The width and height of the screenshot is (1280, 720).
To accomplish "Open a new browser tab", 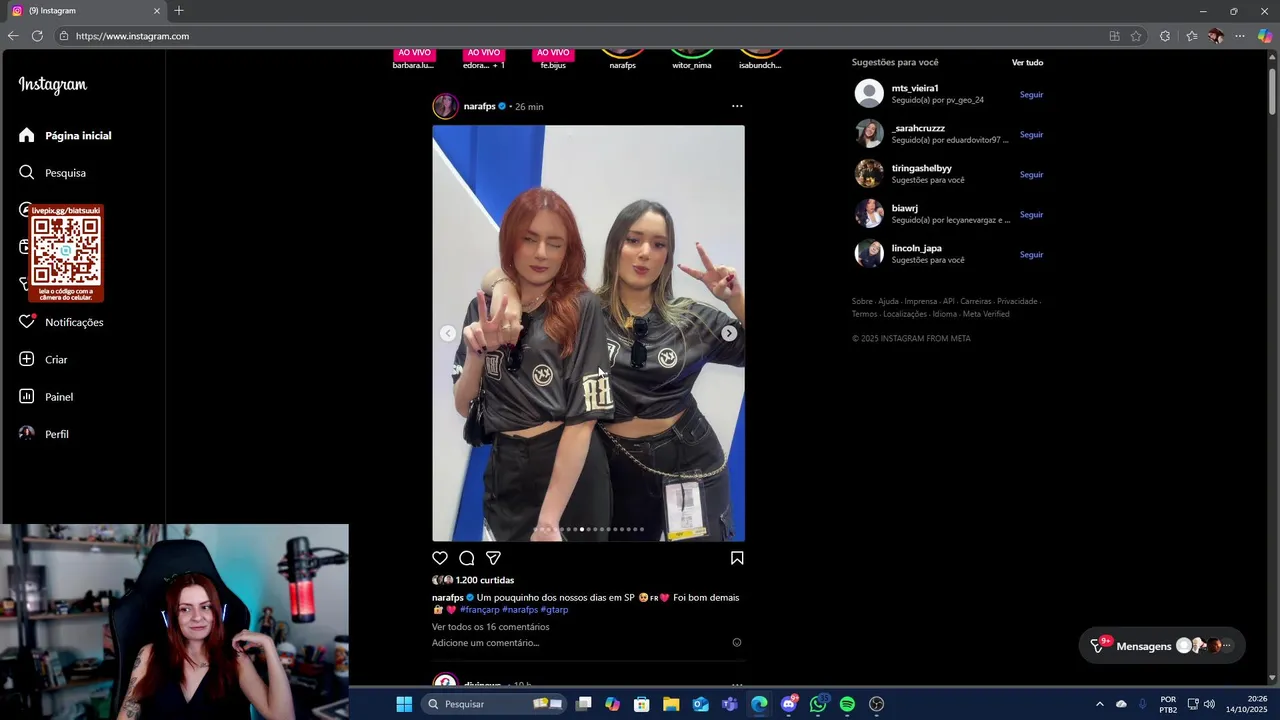I will [179, 11].
